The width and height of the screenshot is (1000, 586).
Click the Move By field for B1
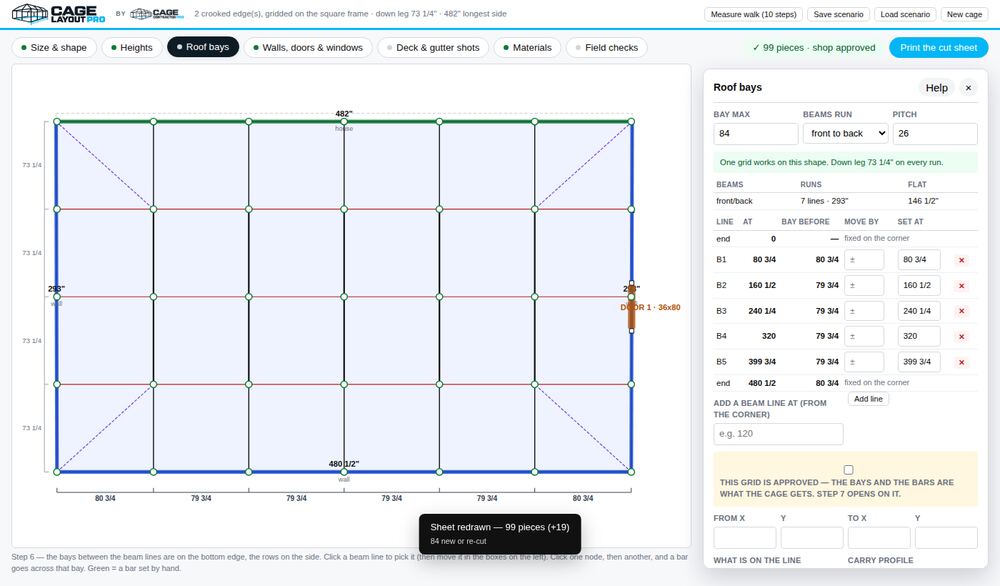coord(864,260)
